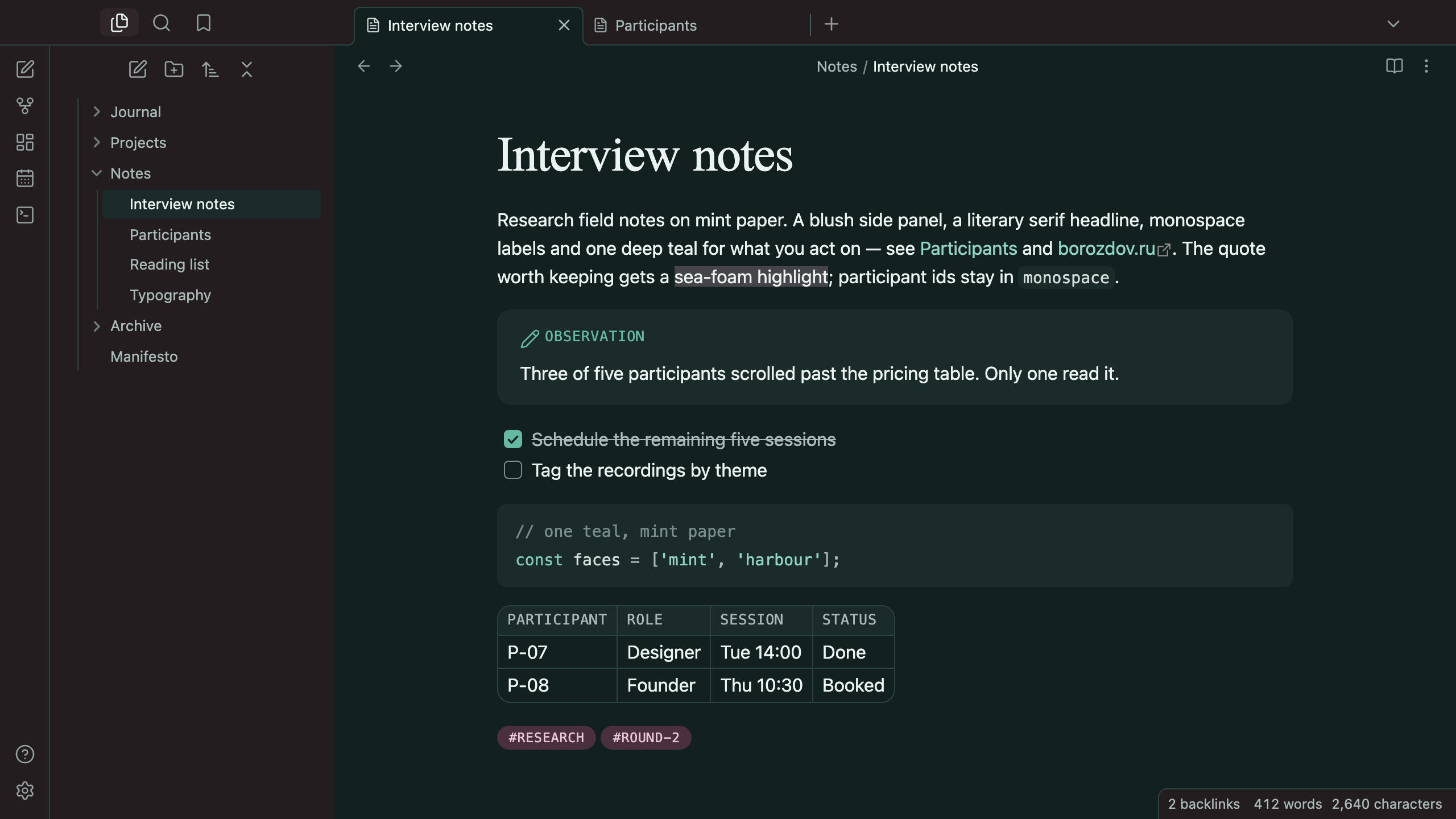Check Tag the recordings by theme
Image resolution: width=1456 pixels, height=819 pixels.
[x=513, y=470]
